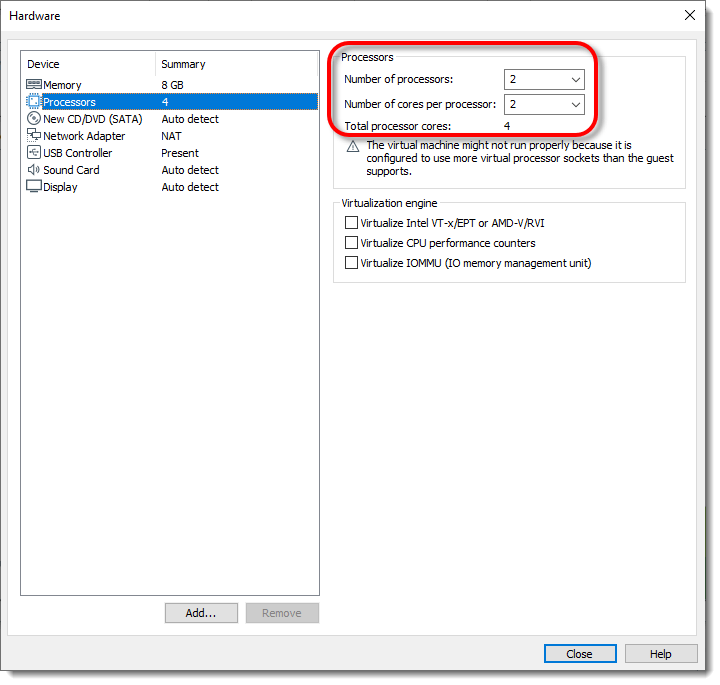Click the Hardware window title
Screen dimensions: 720x685
[x=34, y=16]
